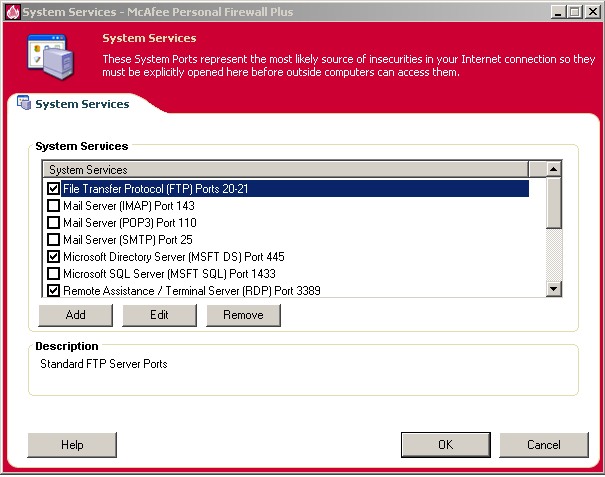This screenshot has height=477, width=605.
Task: Enable Microsoft SQL Server Port 1433 checkbox
Action: pos(53,274)
